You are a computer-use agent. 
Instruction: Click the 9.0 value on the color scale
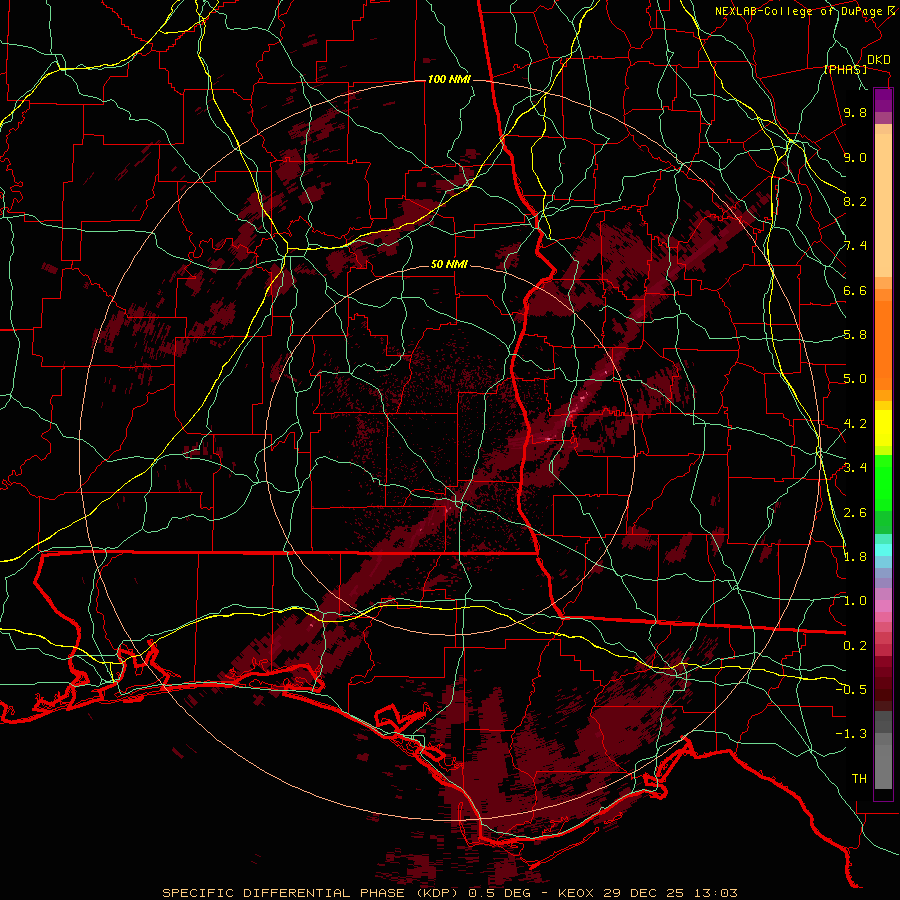pos(855,158)
